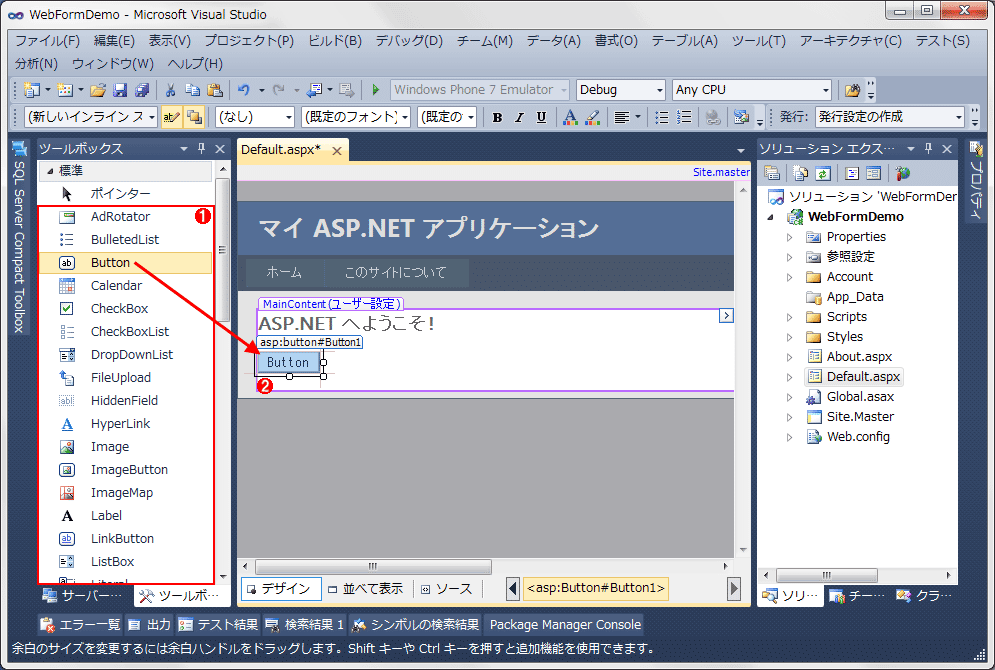Select Image control in toolbox
The height and width of the screenshot is (670, 995).
pyautogui.click(x=125, y=447)
